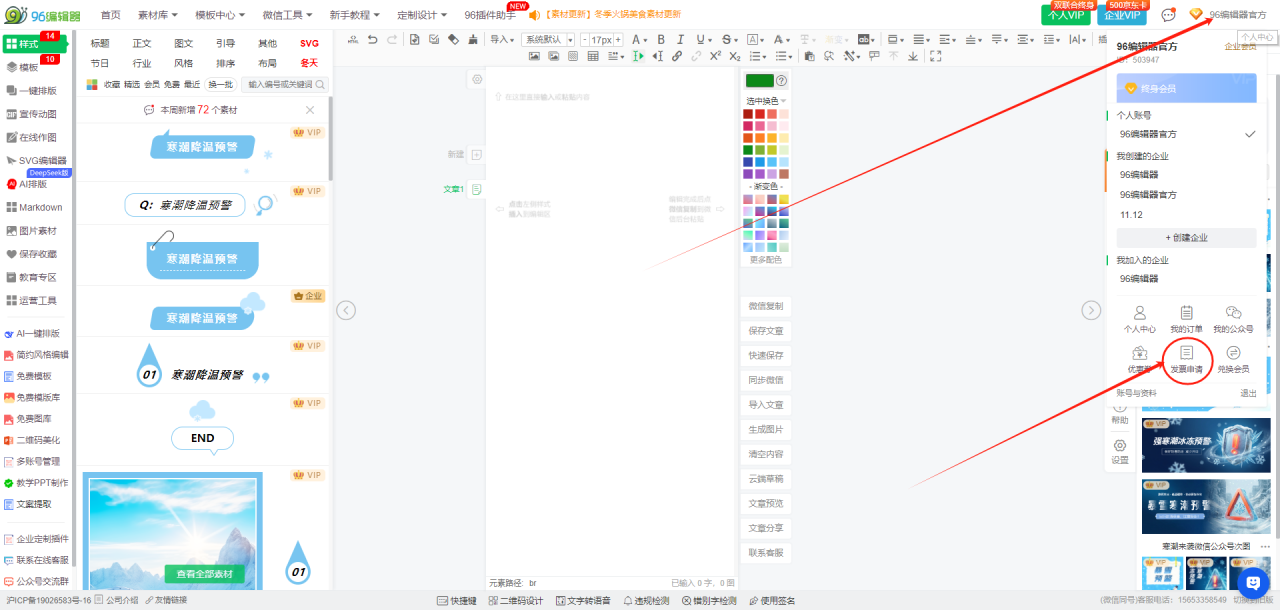Select the 96编辑器官方 personal account
This screenshot has width=1280, height=610.
click(1148, 134)
